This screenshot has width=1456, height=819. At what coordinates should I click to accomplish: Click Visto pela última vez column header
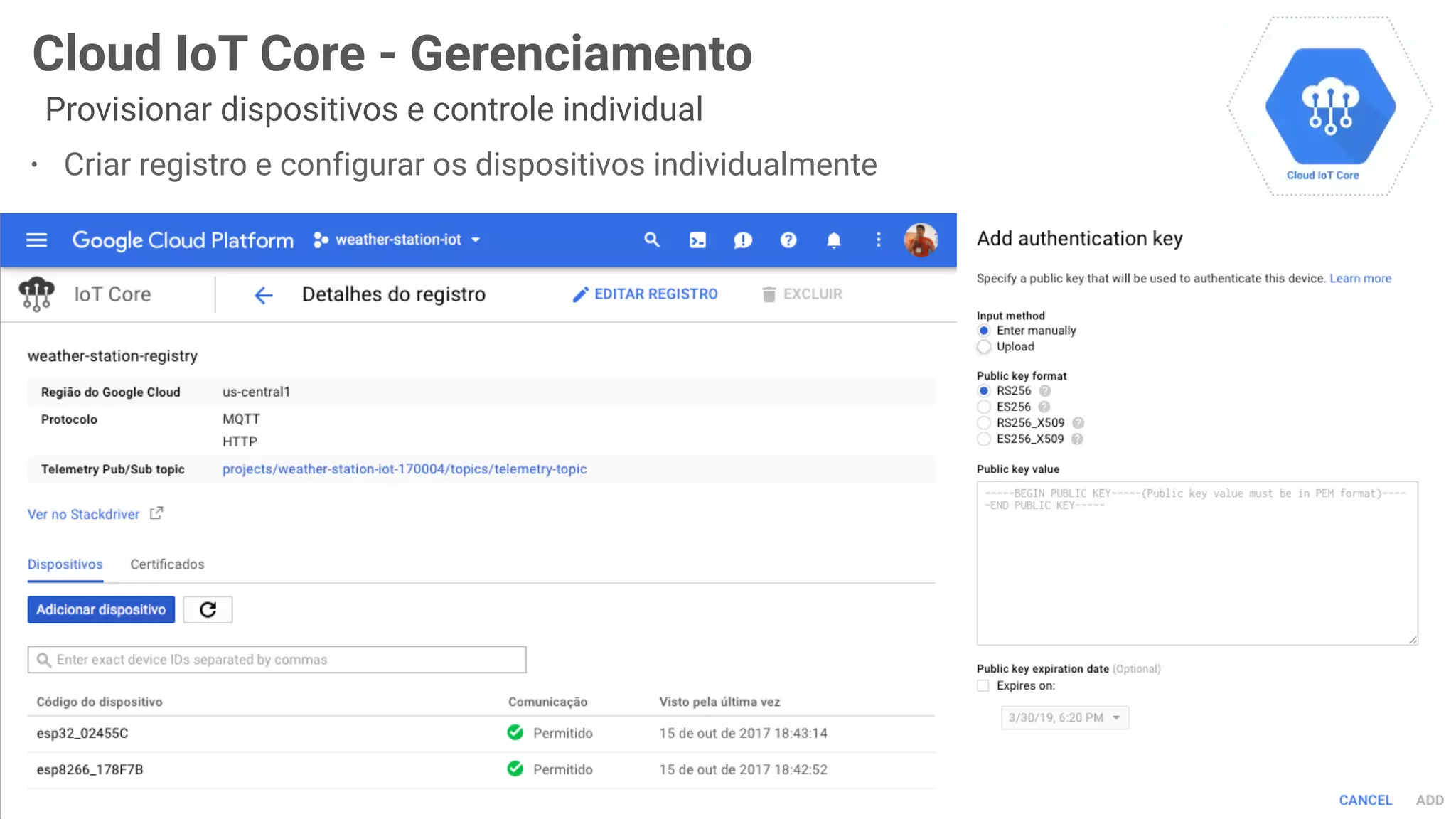coord(719,702)
